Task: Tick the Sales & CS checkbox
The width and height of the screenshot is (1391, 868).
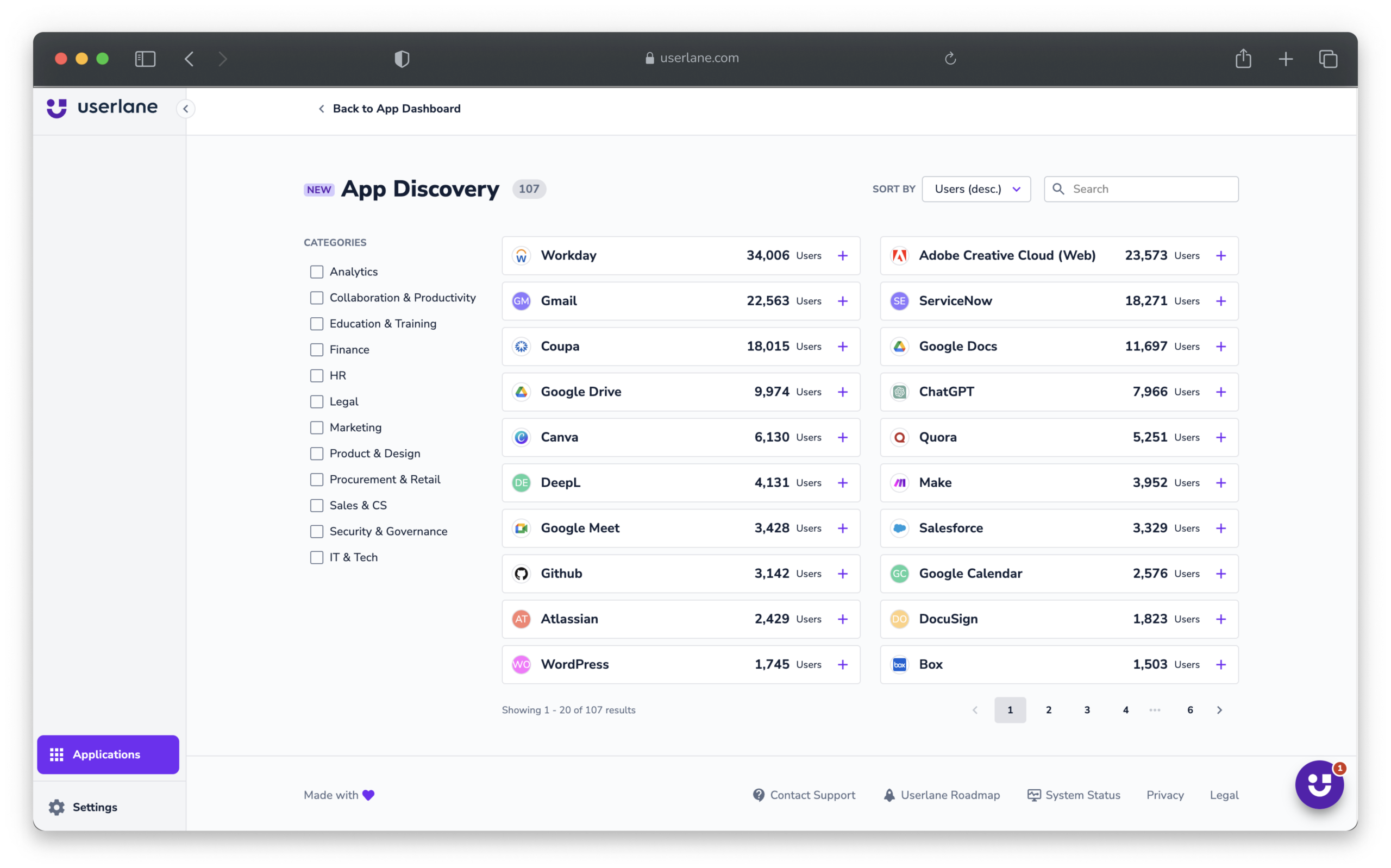Action: point(316,505)
